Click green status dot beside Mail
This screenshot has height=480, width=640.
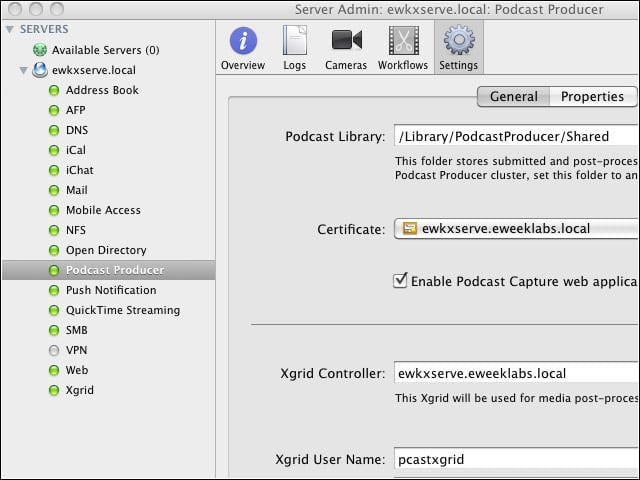pos(54,190)
